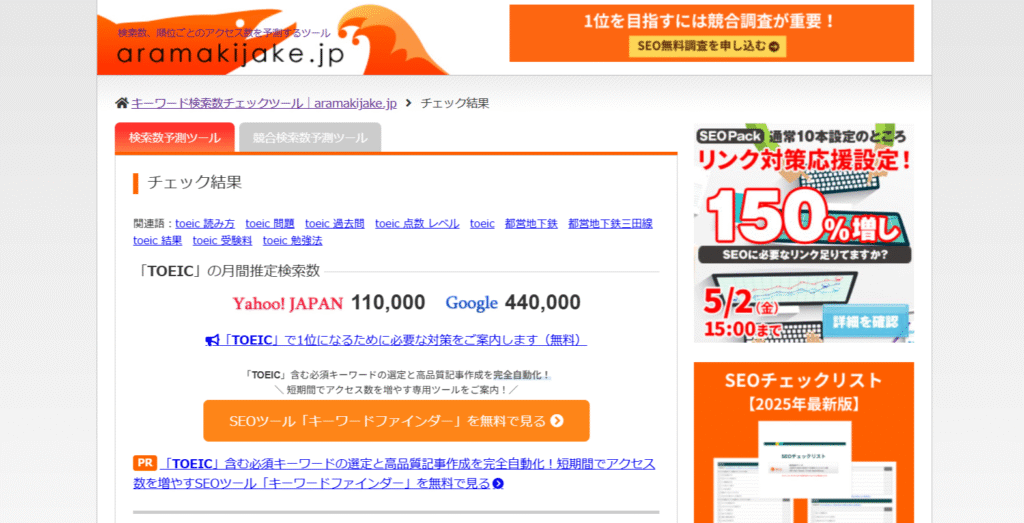Click the チェック結果 breadcrumb text

point(455,103)
